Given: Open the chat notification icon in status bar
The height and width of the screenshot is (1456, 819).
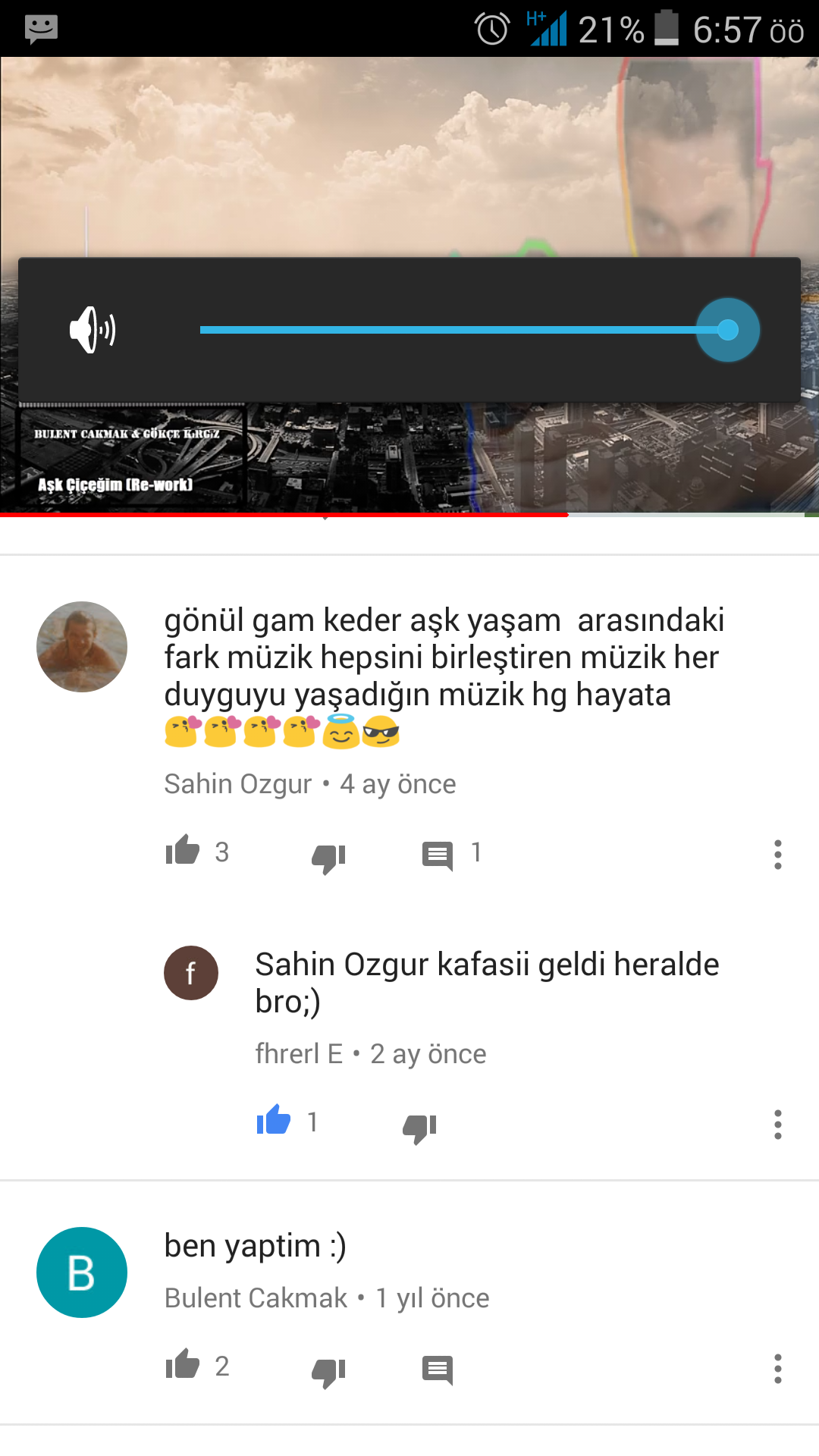Looking at the screenshot, I should (41, 29).
